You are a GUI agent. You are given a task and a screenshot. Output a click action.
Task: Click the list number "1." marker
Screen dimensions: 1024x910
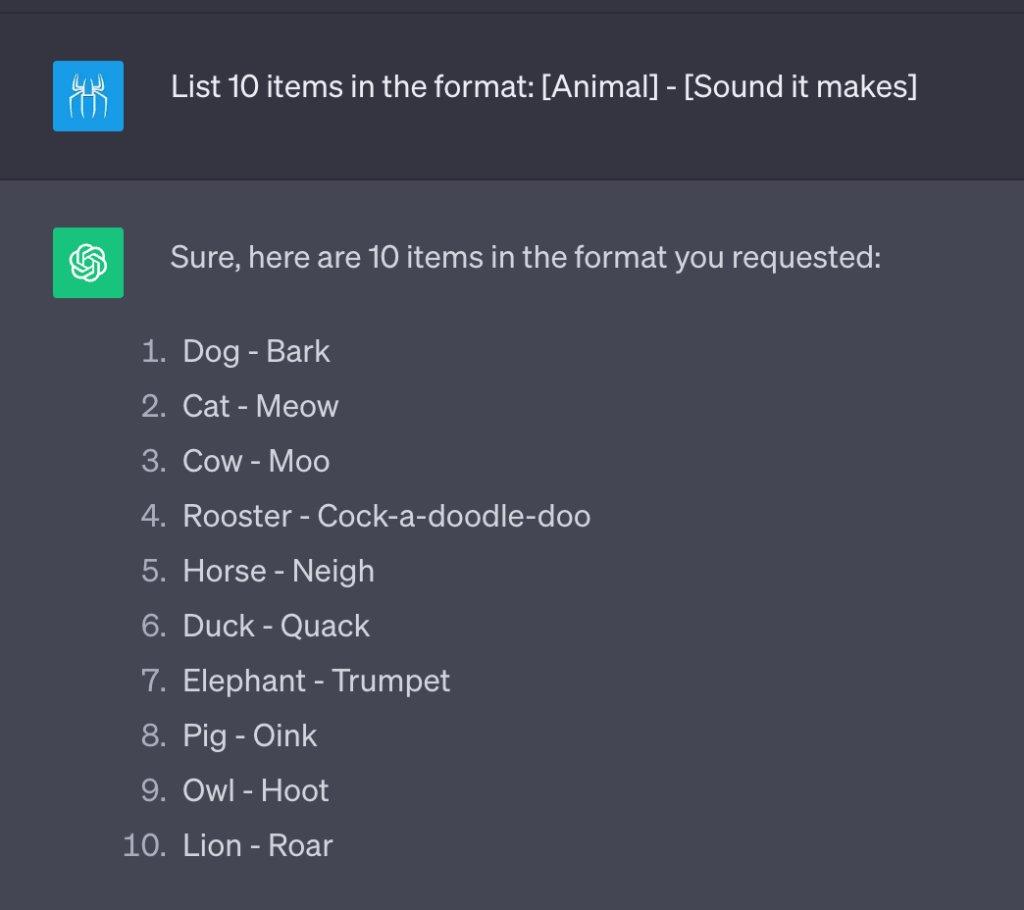coord(153,351)
